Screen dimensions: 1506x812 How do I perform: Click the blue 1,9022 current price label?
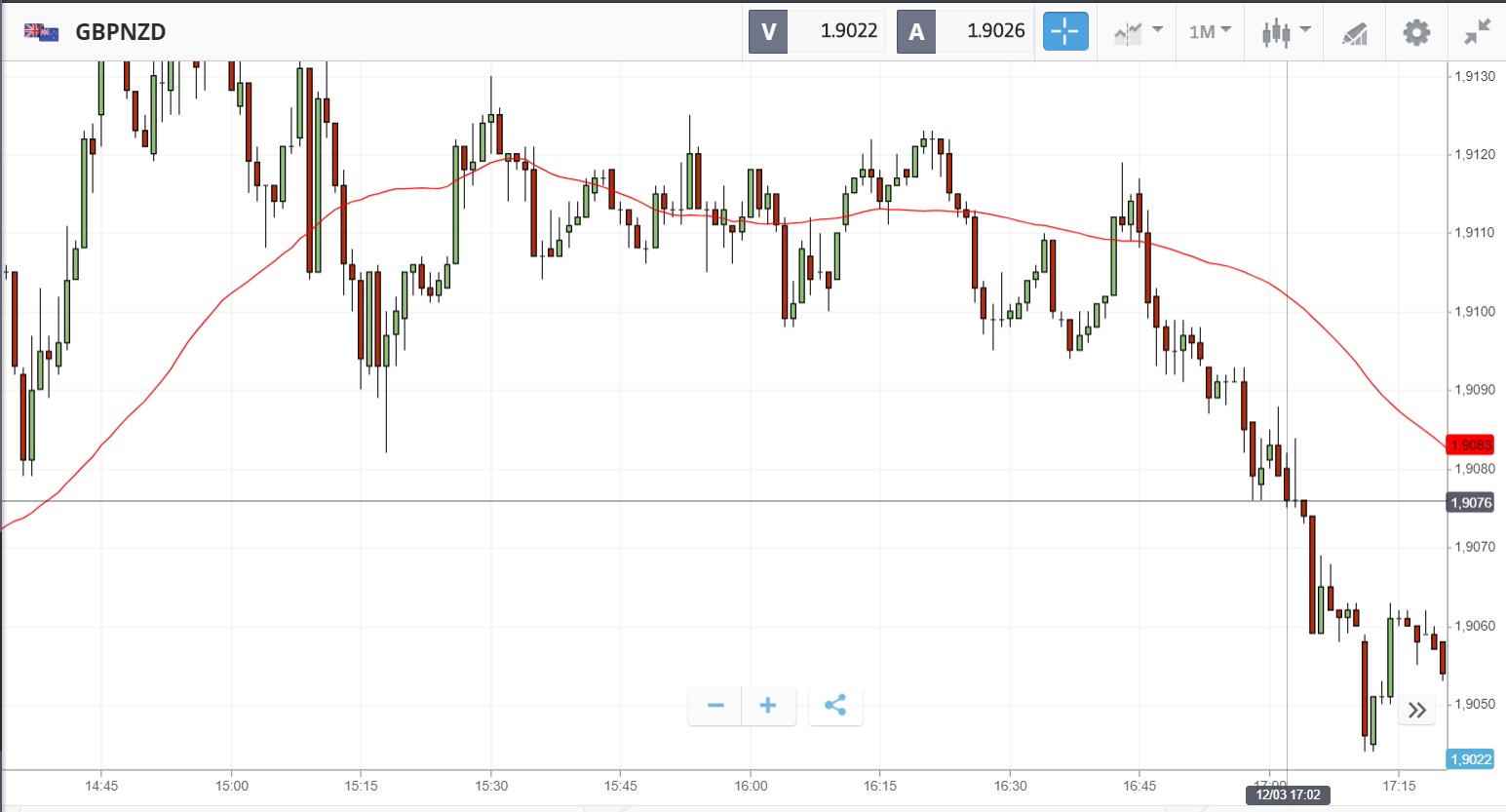click(x=1471, y=759)
